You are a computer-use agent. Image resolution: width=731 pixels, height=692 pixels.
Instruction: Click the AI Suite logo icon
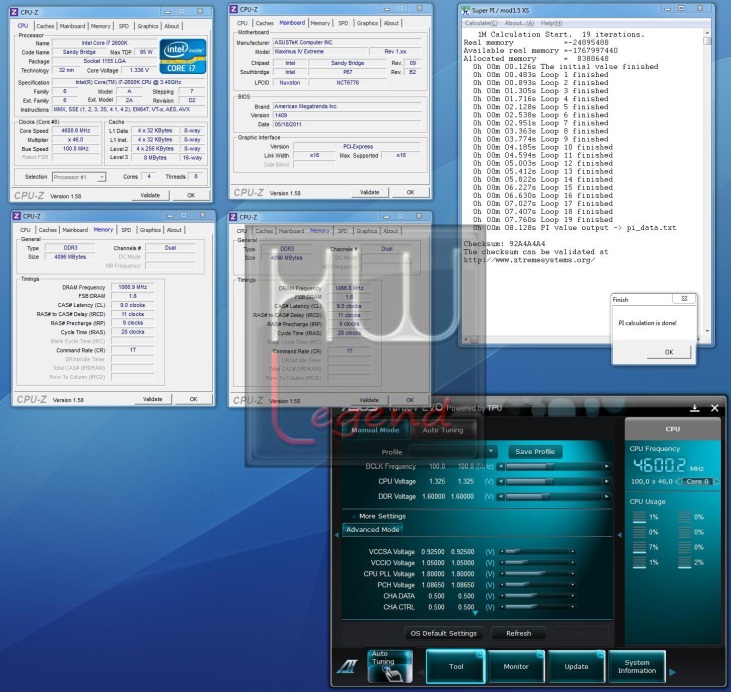click(x=348, y=667)
